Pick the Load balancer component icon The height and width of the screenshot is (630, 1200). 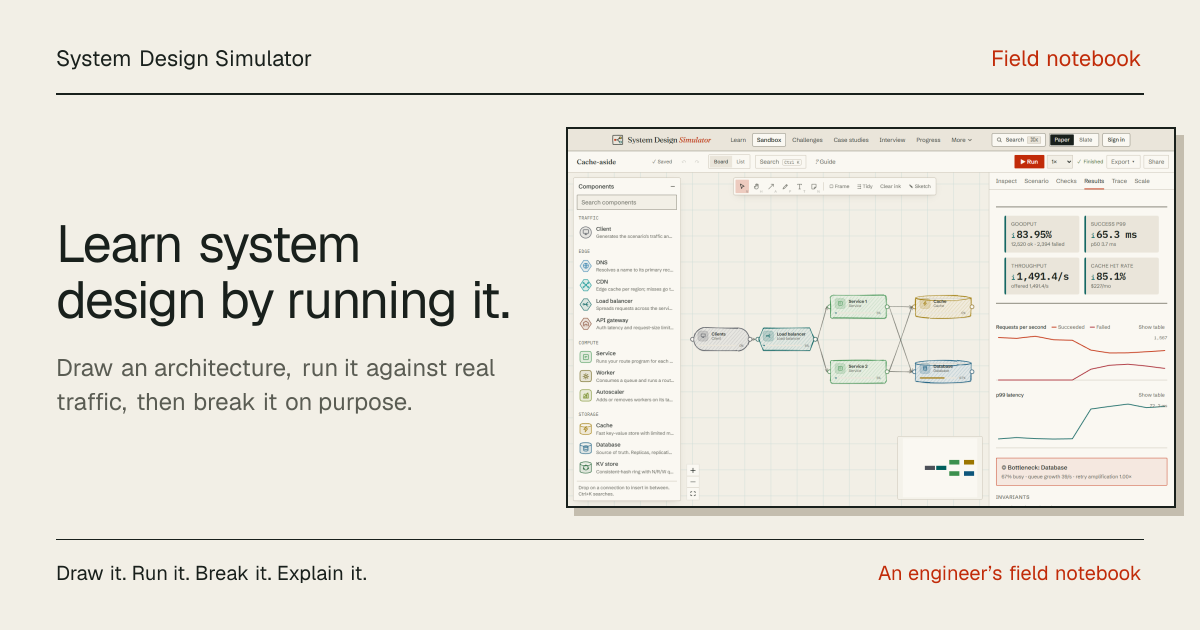585,303
